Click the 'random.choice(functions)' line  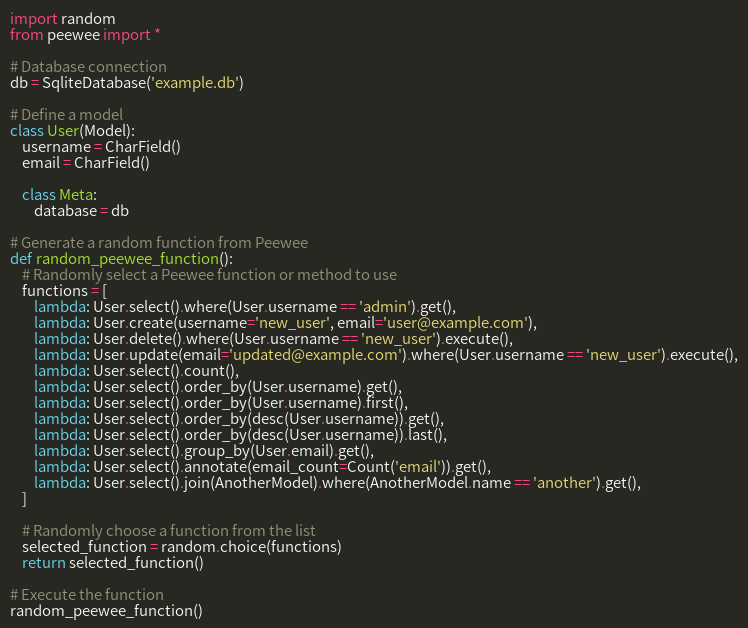click(182, 547)
